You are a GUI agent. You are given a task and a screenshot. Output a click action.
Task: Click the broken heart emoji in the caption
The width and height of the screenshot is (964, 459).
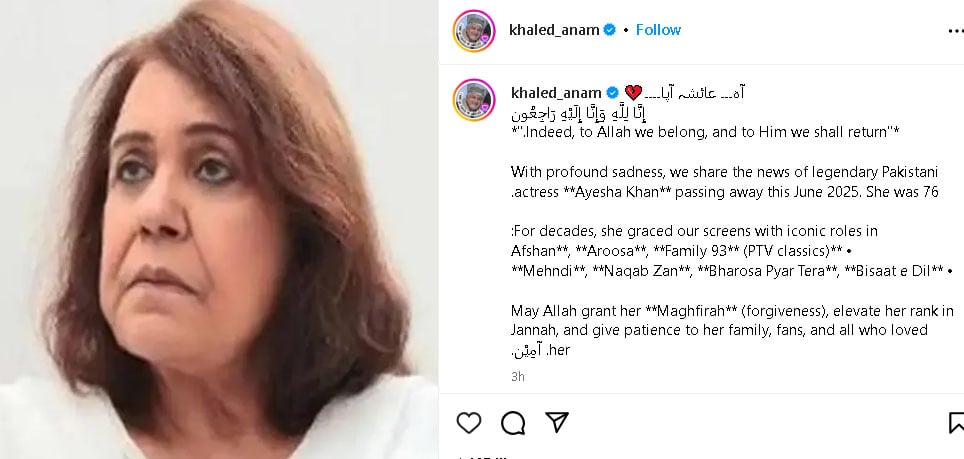click(x=633, y=93)
